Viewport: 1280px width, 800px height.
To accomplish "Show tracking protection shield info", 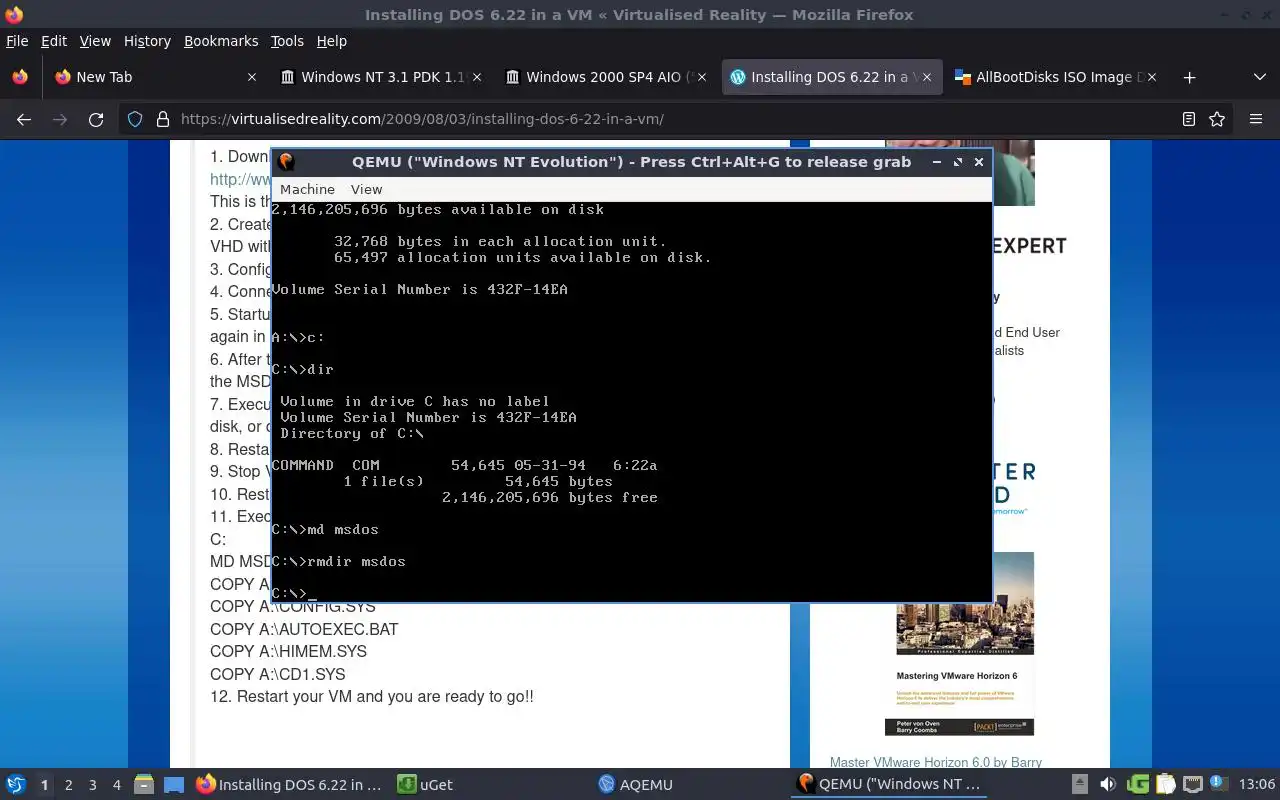I will [x=136, y=119].
